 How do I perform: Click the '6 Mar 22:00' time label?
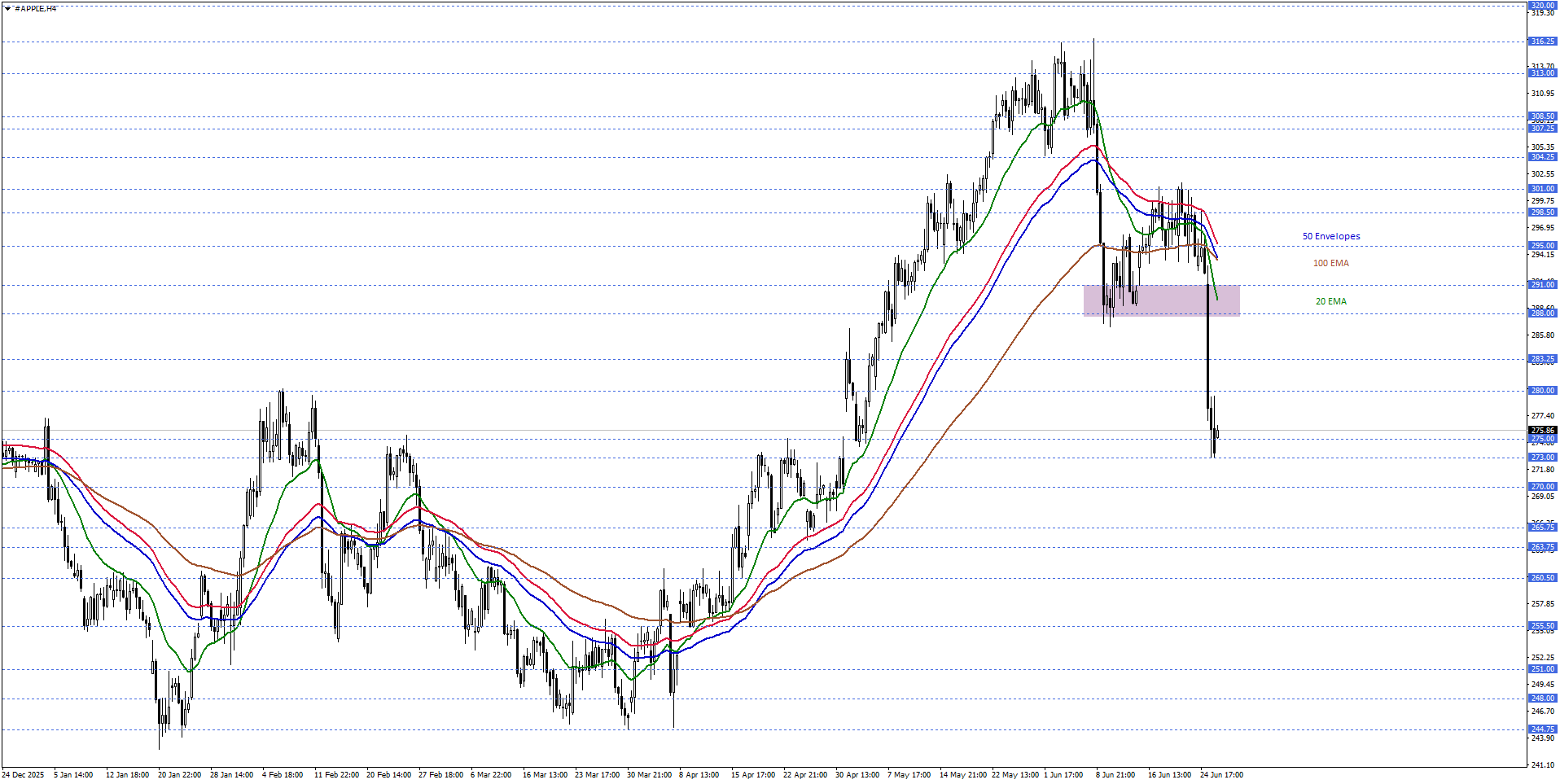pyautogui.click(x=491, y=775)
